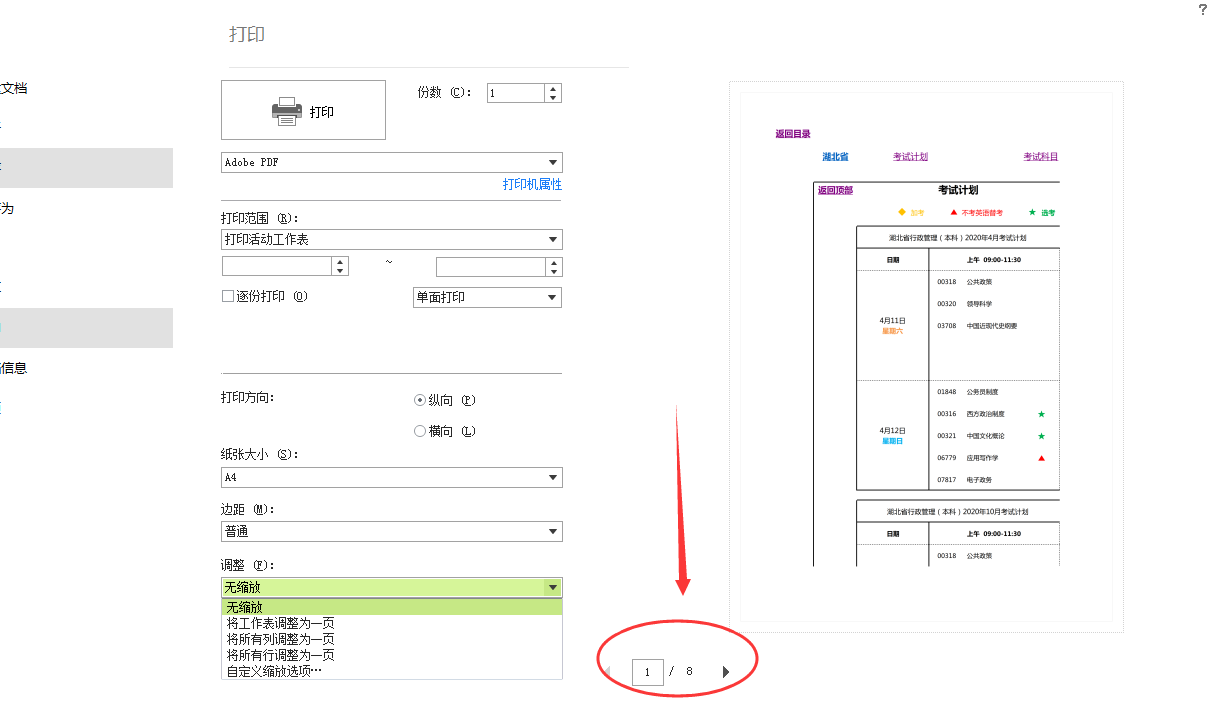Increase the 份数 copies count
The height and width of the screenshot is (706, 1227).
(x=553, y=88)
